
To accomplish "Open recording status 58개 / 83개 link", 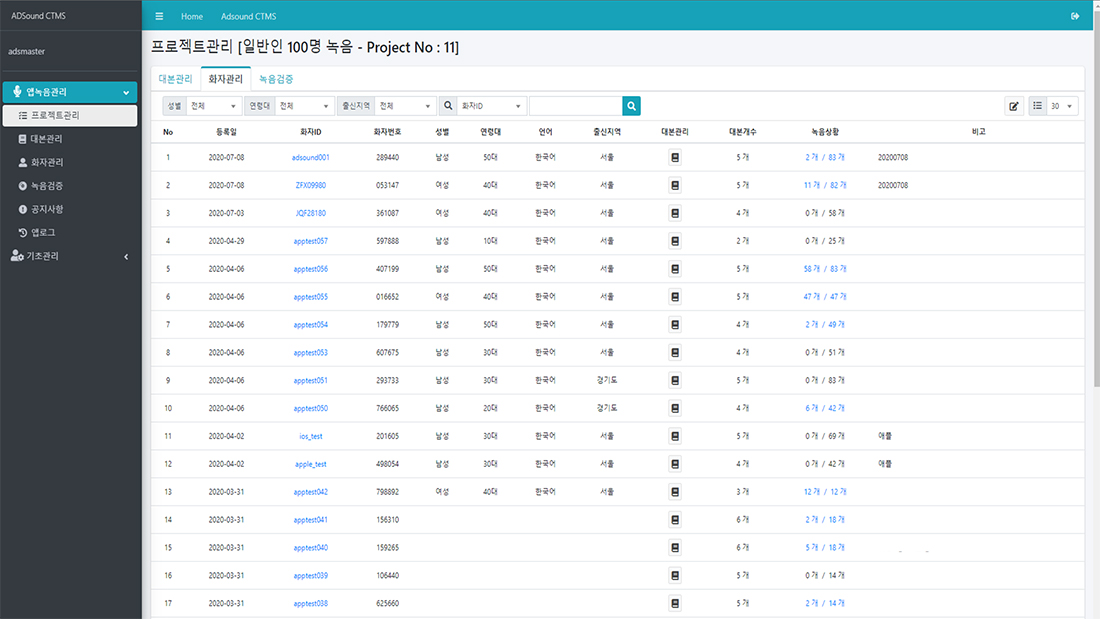I will point(825,269).
